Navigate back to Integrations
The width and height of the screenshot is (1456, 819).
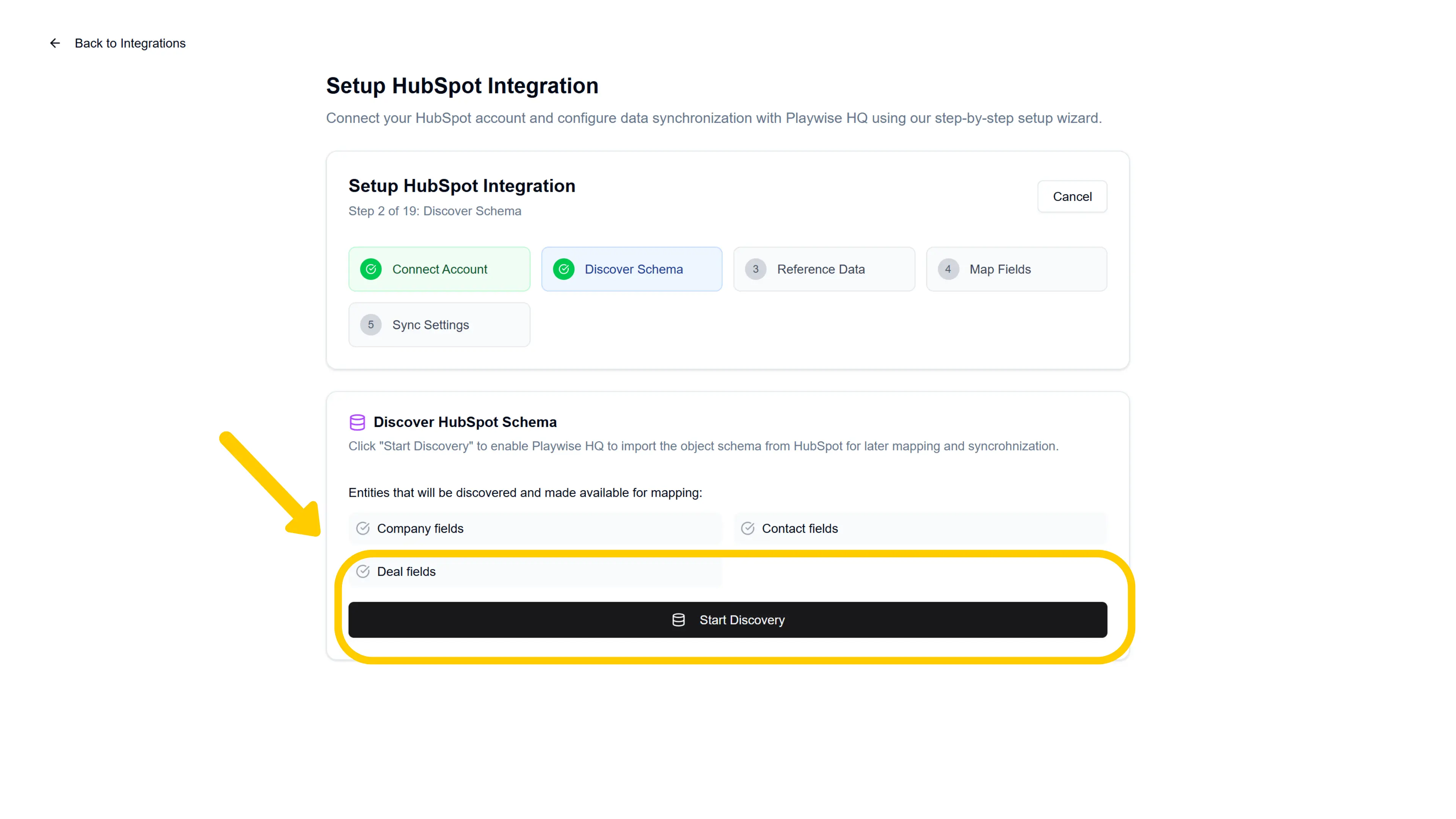point(130,43)
